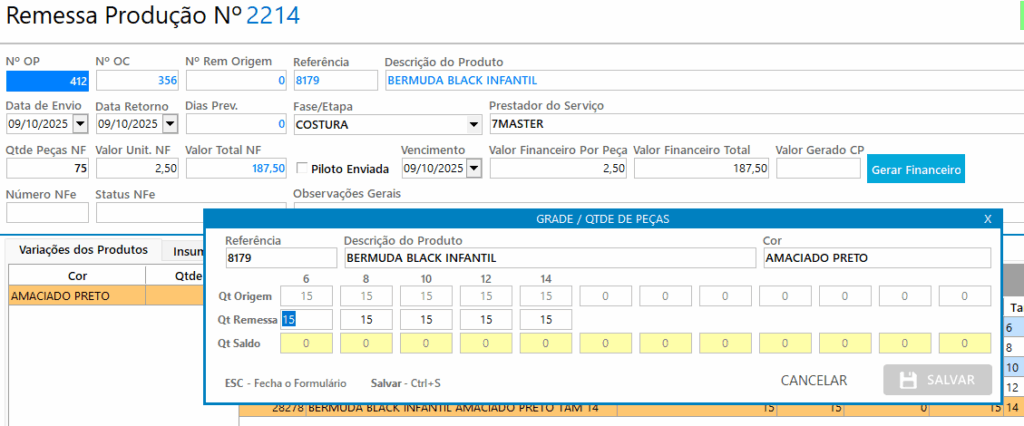Expand the Fase/Etapa COSTURA dropdown
This screenshot has height=426, width=1024.
click(473, 124)
